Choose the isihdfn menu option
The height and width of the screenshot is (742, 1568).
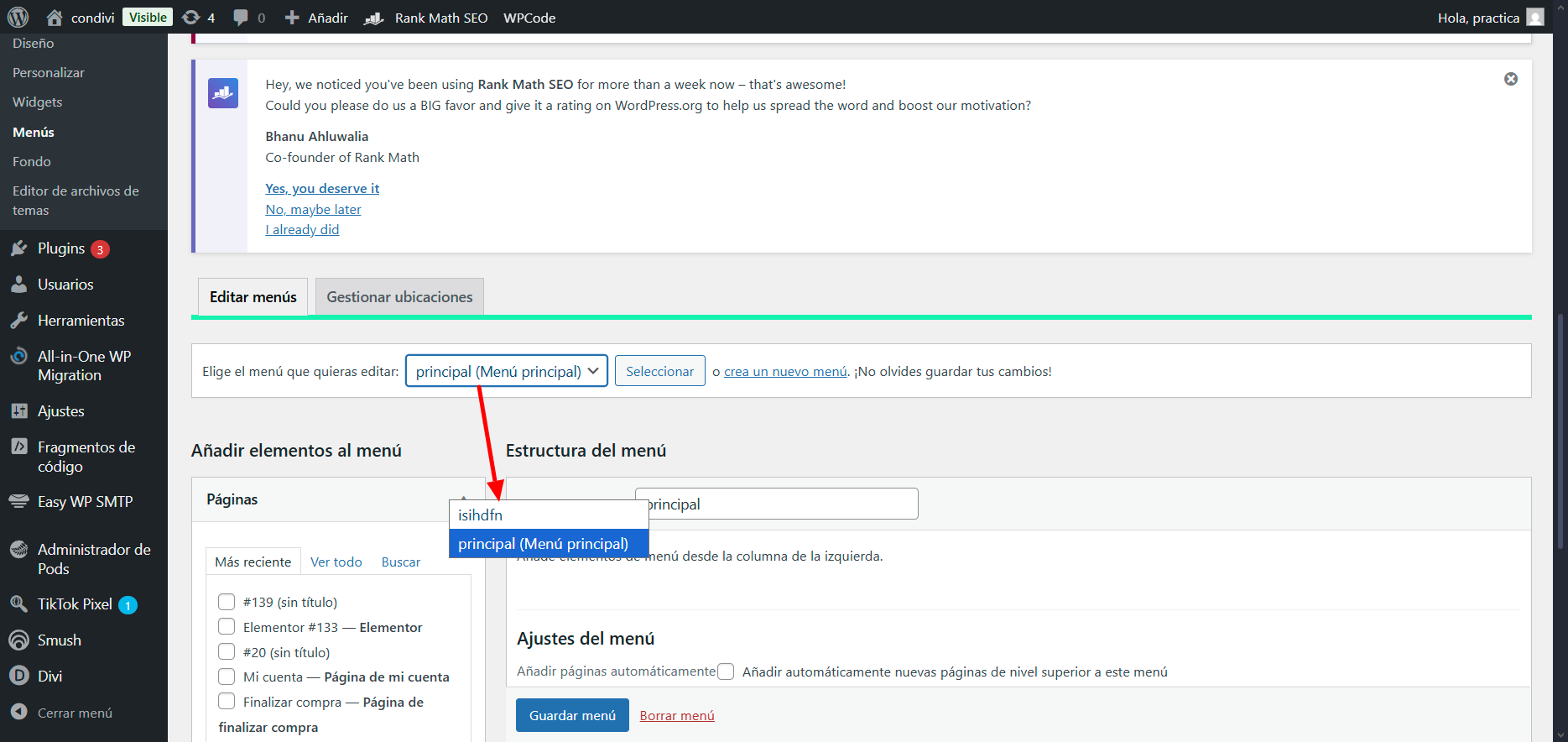[x=481, y=515]
